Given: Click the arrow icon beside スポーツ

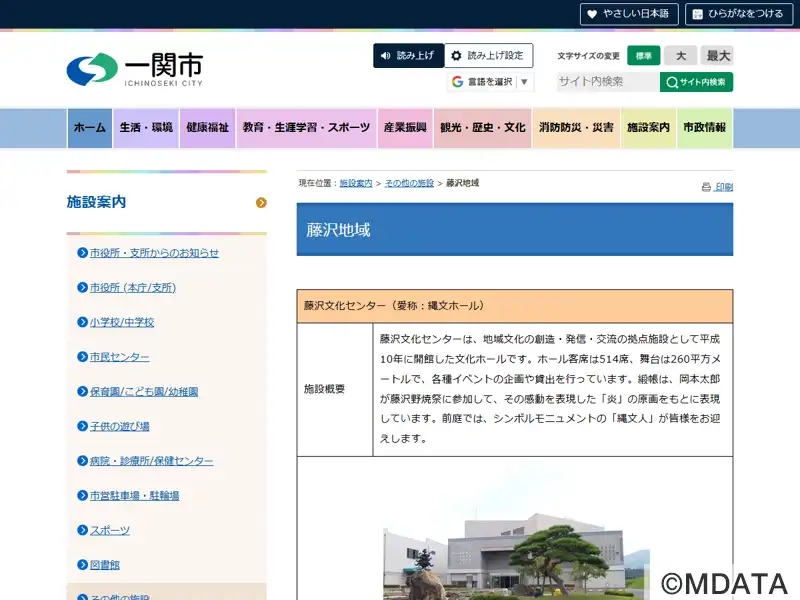Looking at the screenshot, I should click(x=83, y=530).
